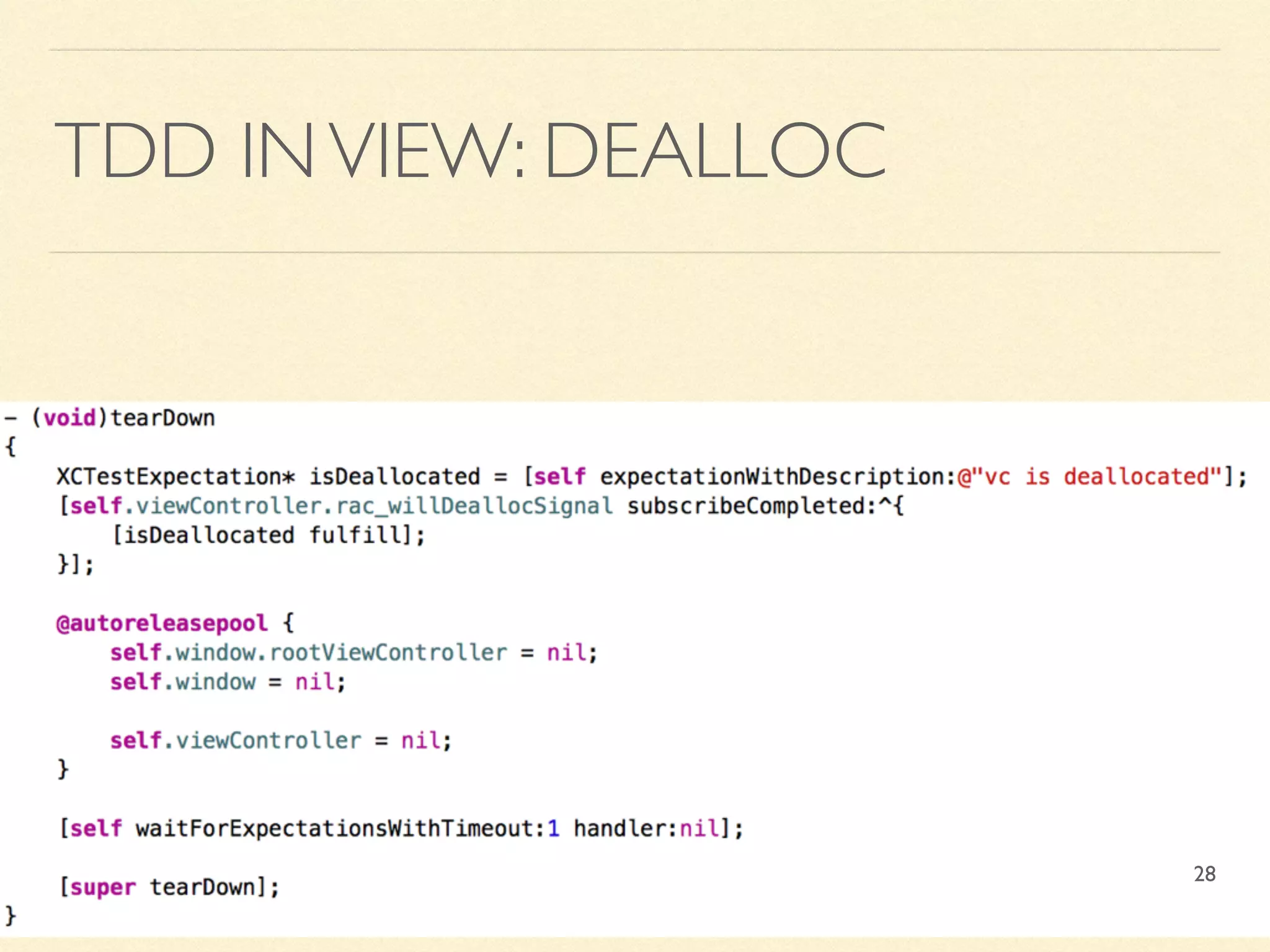Image resolution: width=1270 pixels, height=952 pixels.
Task: Click "rootViewController" in the window line
Action: click(388, 653)
